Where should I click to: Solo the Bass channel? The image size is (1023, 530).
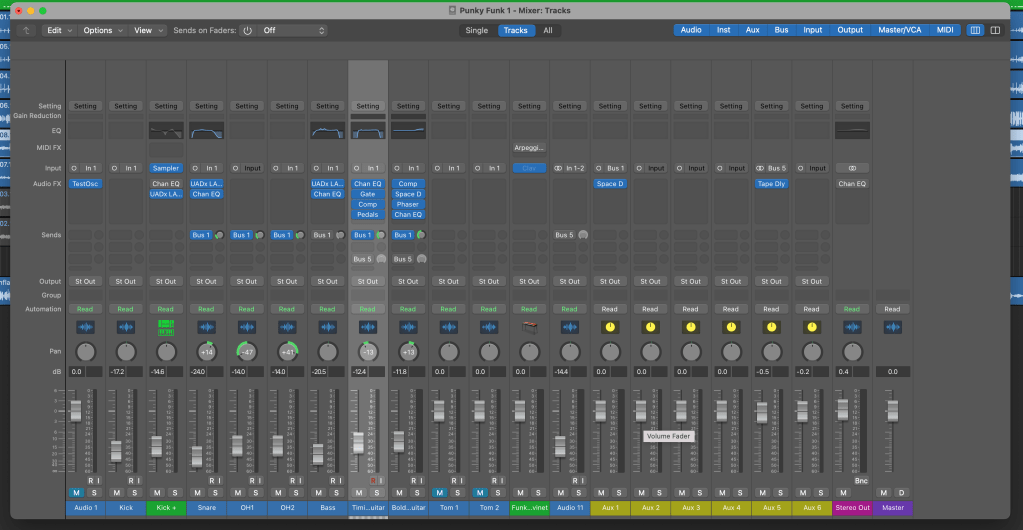[x=335, y=492]
